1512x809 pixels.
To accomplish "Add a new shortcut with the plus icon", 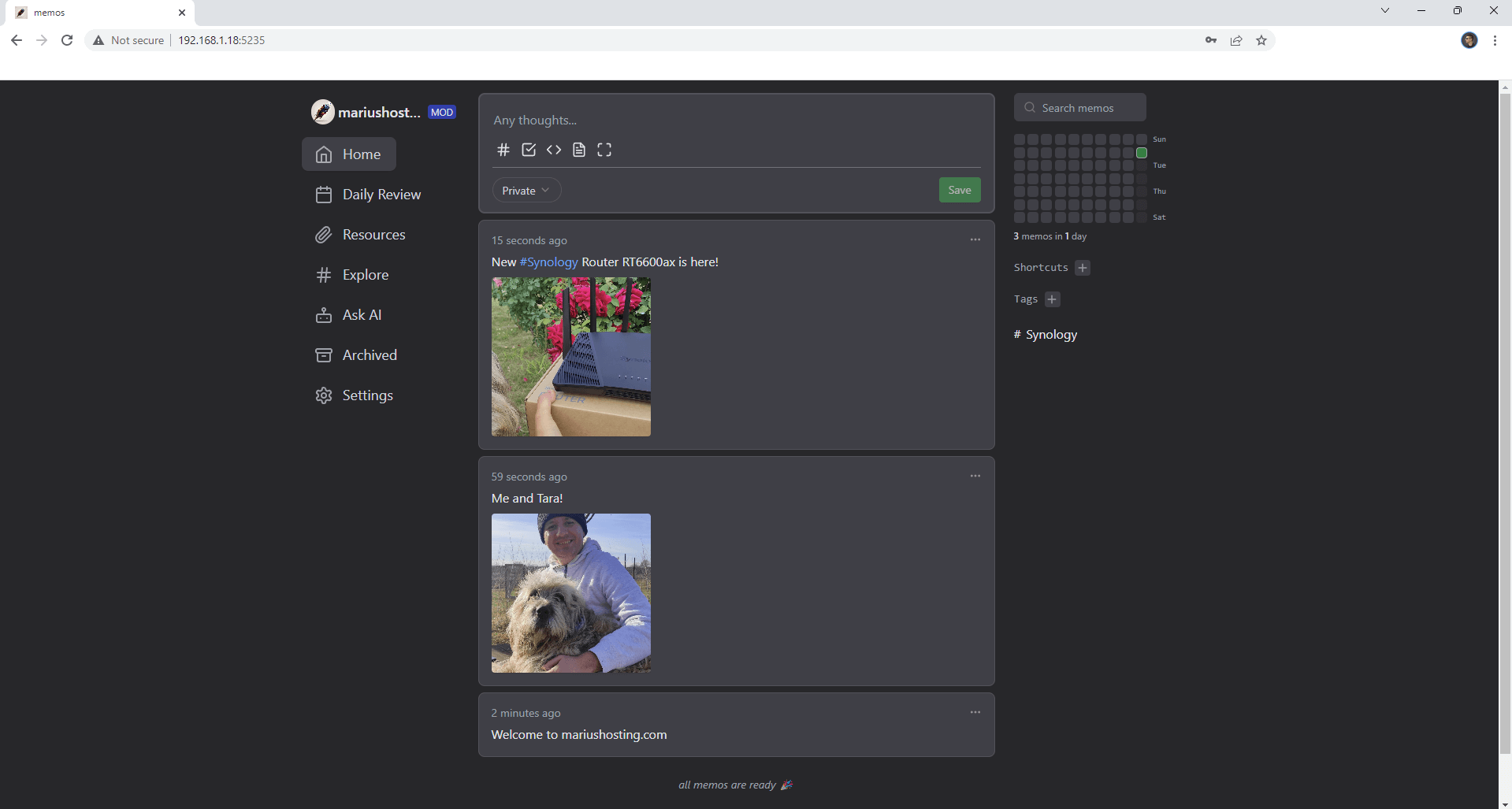I will 1083,268.
